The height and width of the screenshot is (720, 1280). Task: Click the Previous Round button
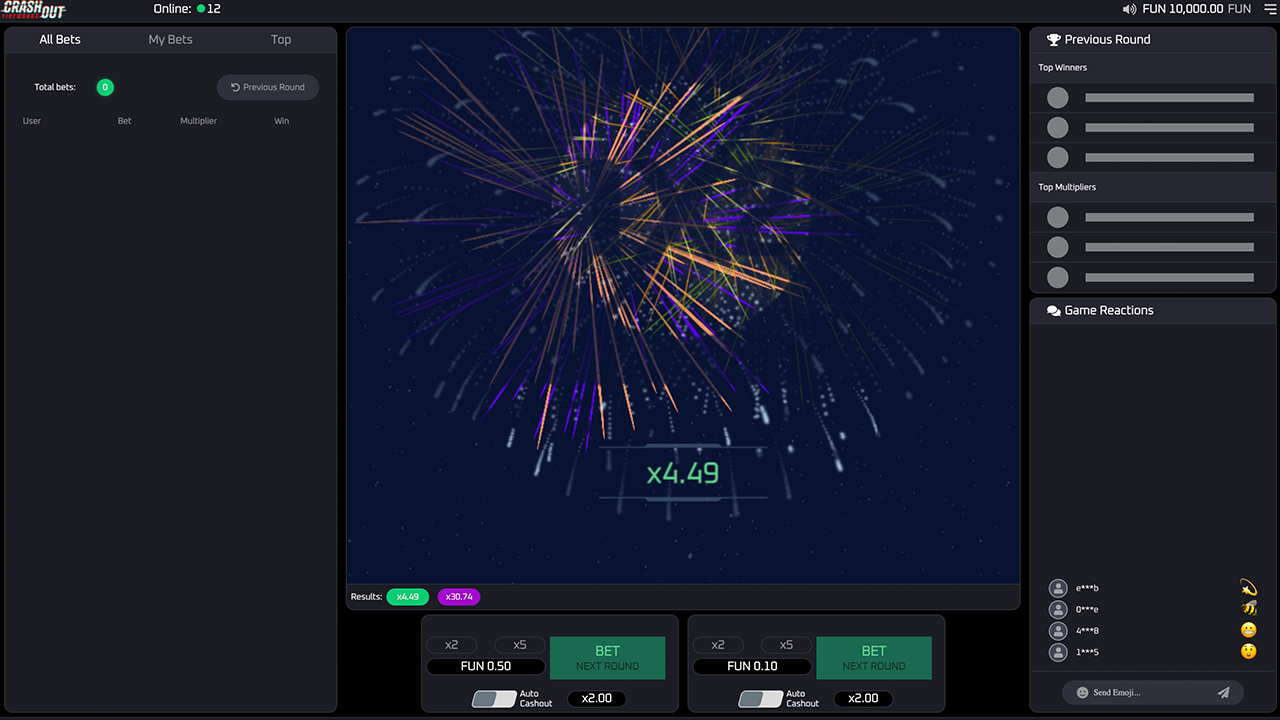click(x=268, y=87)
